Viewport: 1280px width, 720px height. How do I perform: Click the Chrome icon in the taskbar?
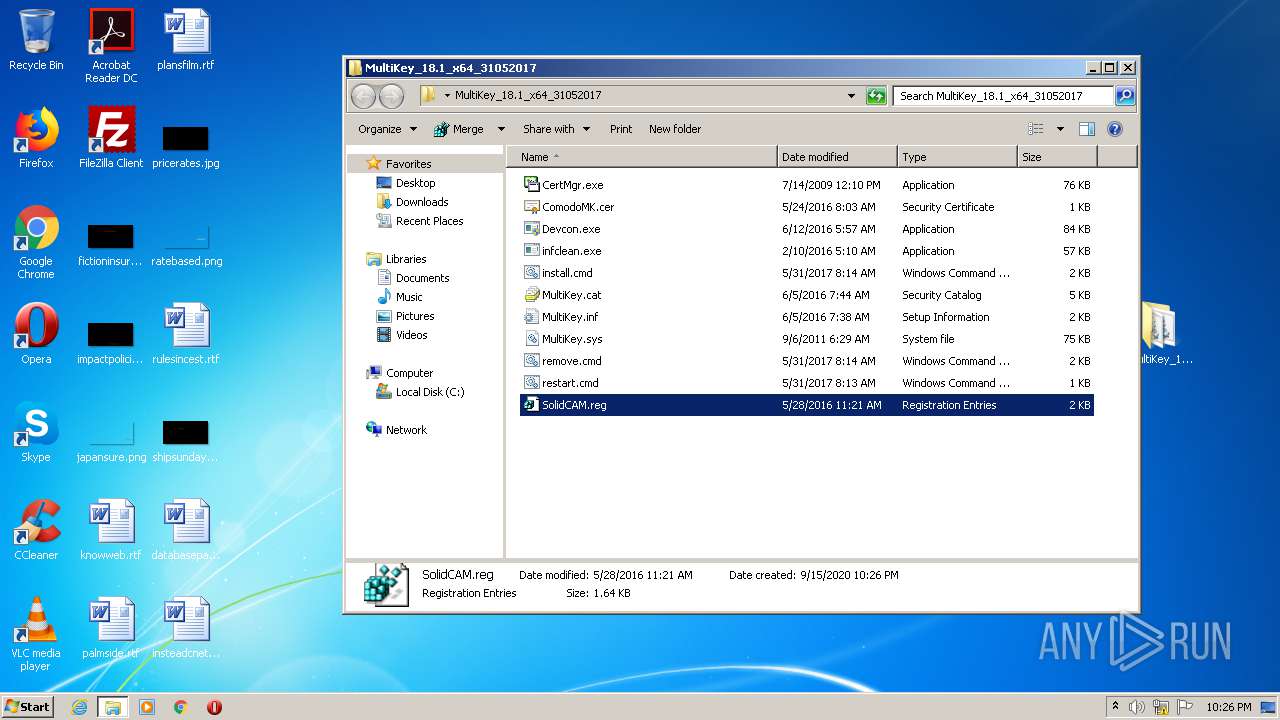coord(181,707)
